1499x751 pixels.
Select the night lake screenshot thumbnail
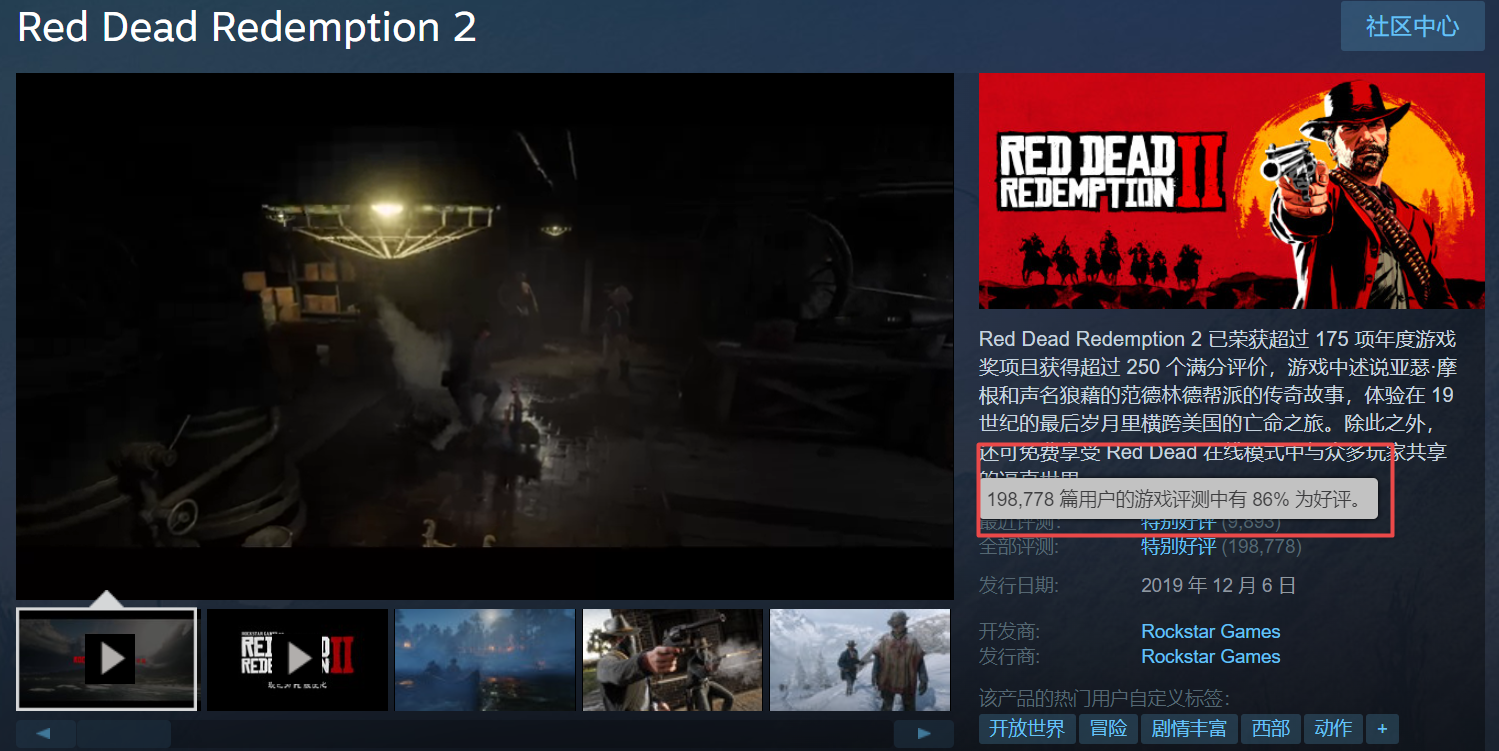[485, 660]
